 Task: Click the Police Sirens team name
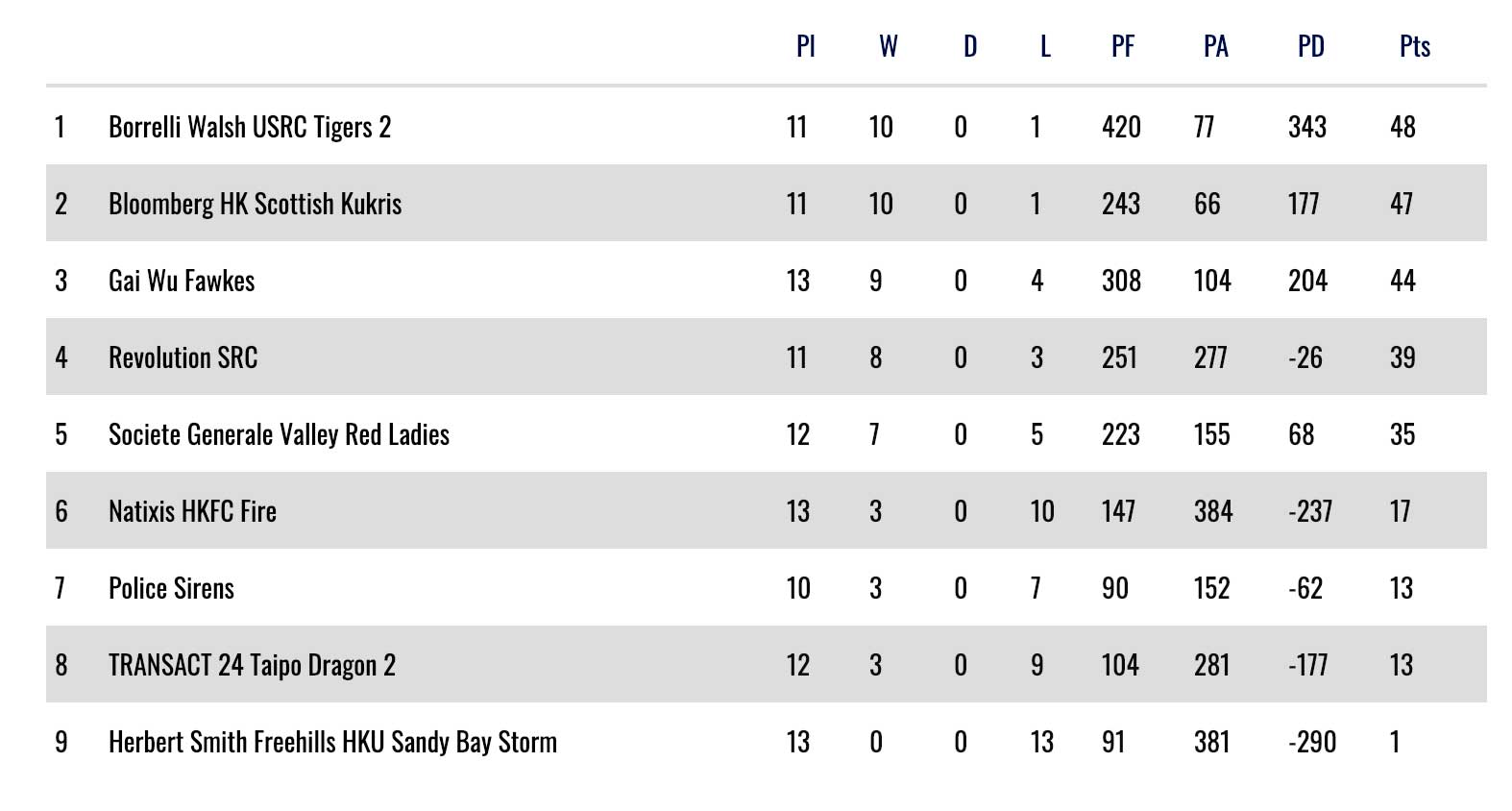pyautogui.click(x=171, y=588)
